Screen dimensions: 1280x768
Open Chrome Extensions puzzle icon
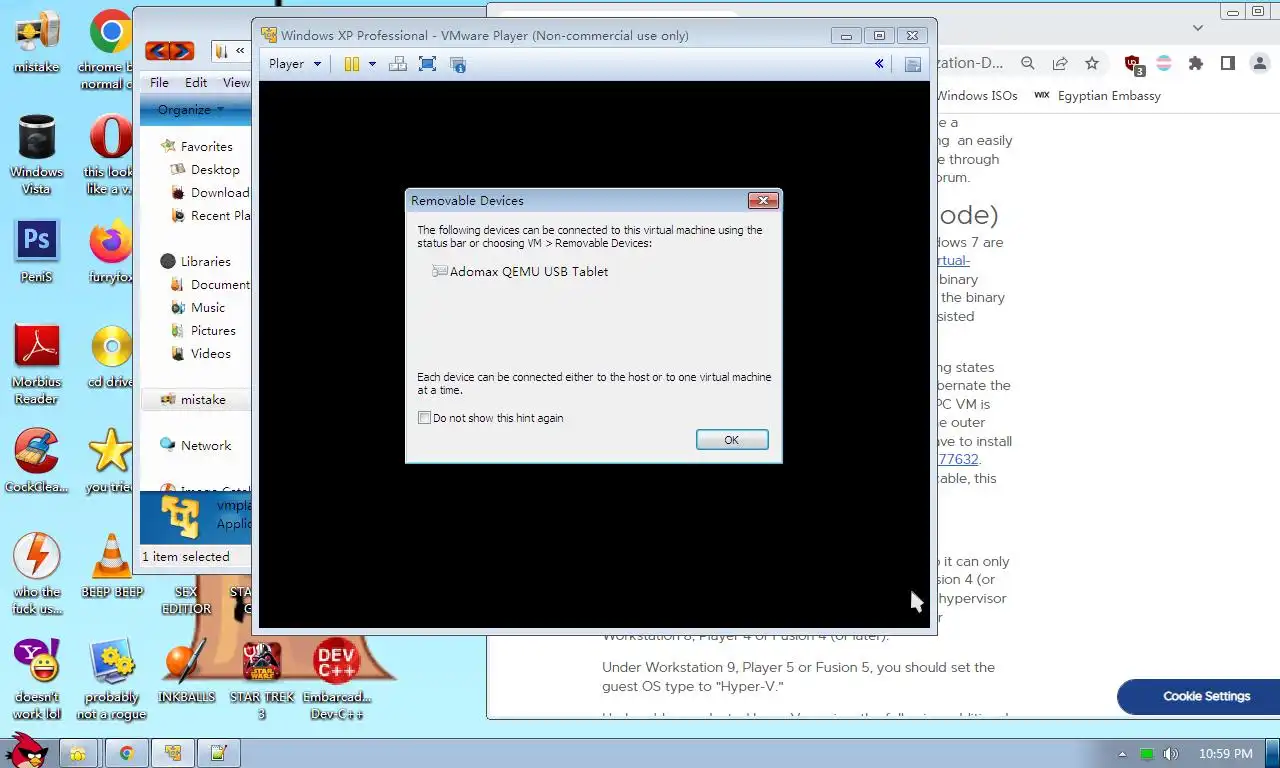tap(1196, 63)
